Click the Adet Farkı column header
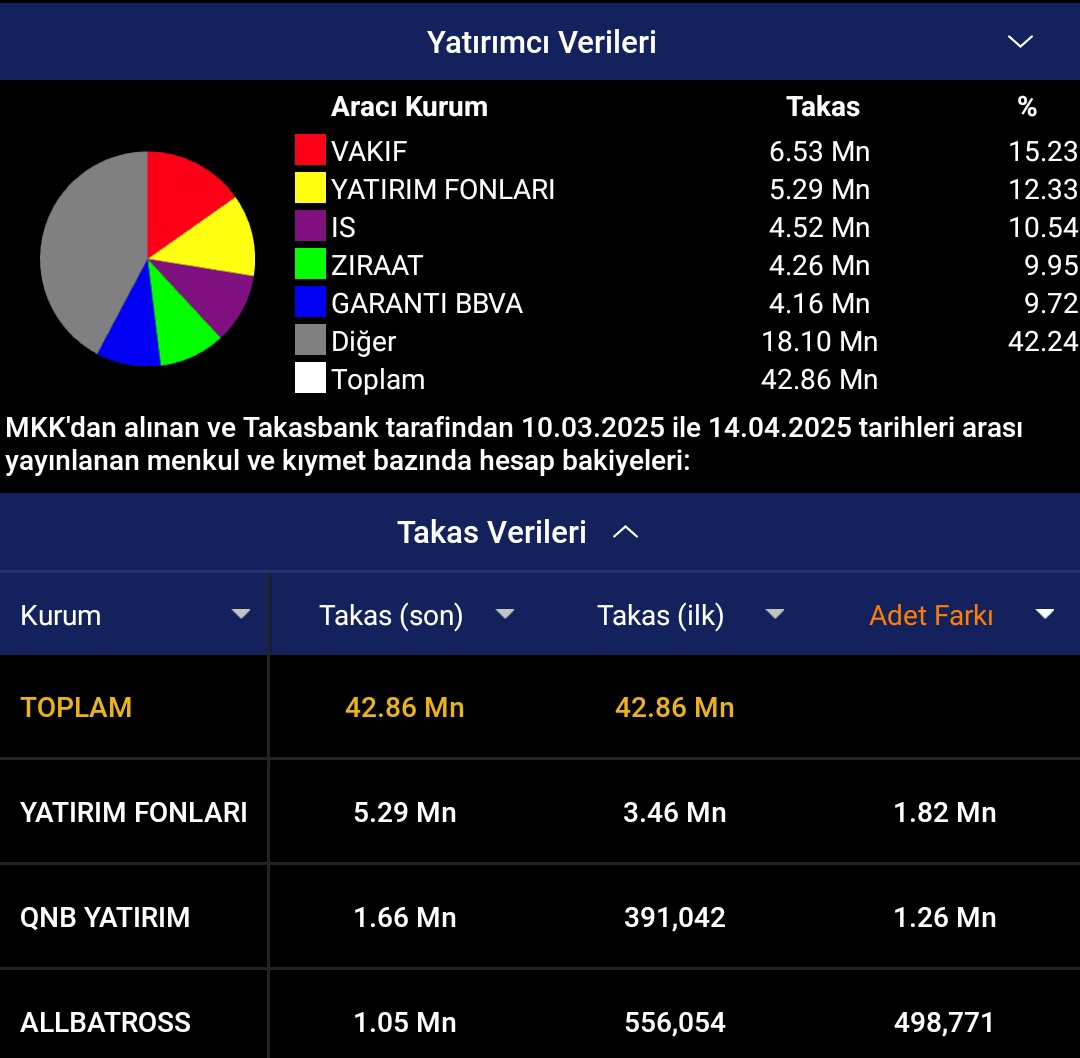The height and width of the screenshot is (1058, 1080). (x=945, y=614)
